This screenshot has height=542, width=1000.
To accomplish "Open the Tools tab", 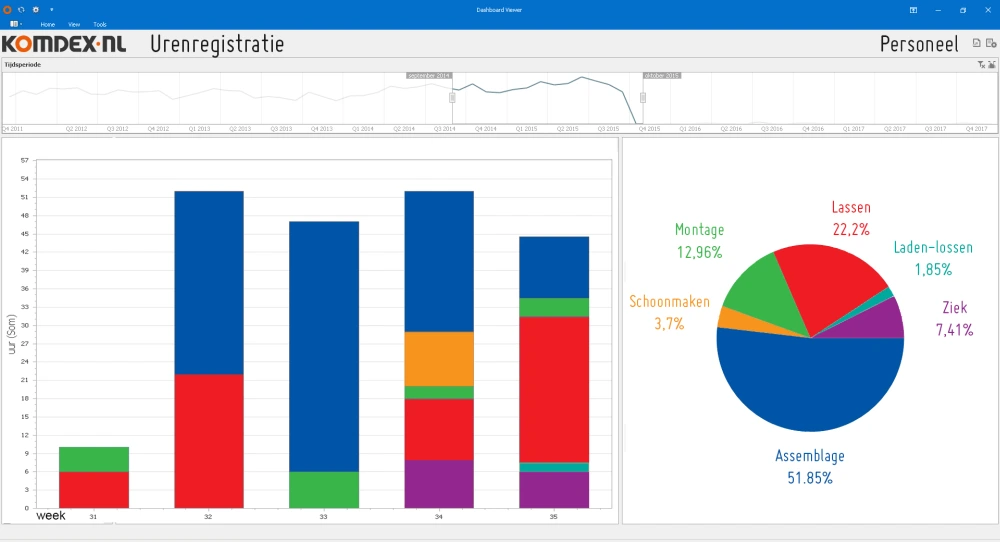I will tap(100, 23).
